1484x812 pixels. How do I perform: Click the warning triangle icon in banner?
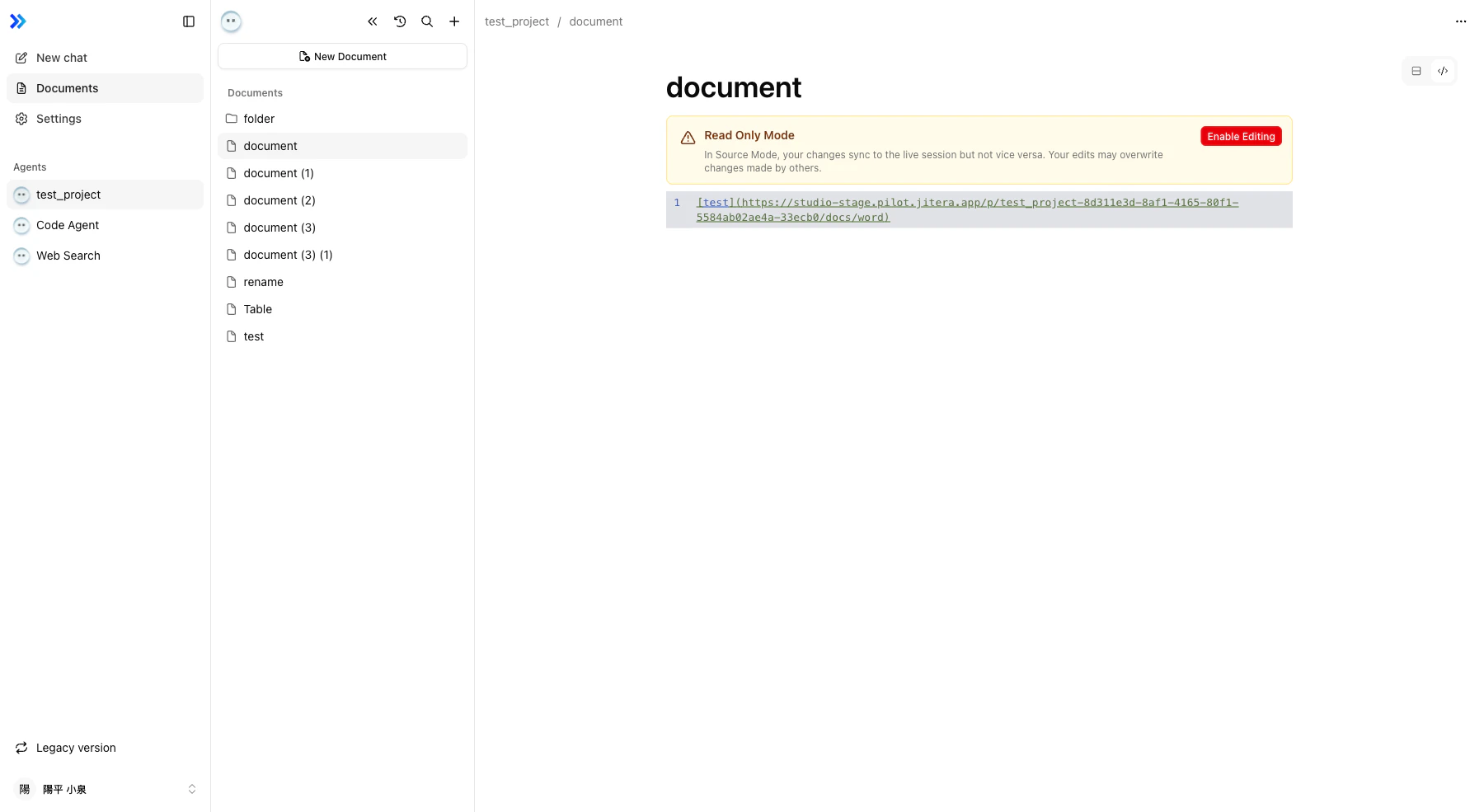pyautogui.click(x=688, y=138)
